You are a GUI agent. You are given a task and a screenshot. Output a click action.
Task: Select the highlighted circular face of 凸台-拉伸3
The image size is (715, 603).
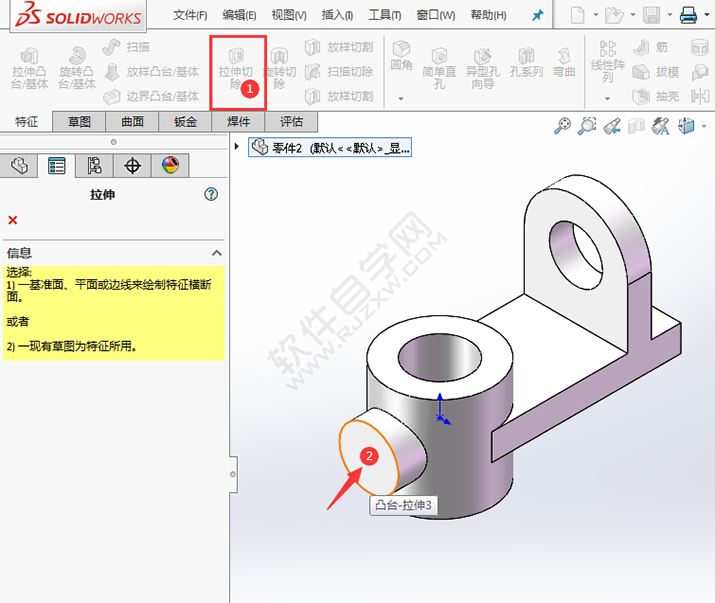click(x=368, y=457)
